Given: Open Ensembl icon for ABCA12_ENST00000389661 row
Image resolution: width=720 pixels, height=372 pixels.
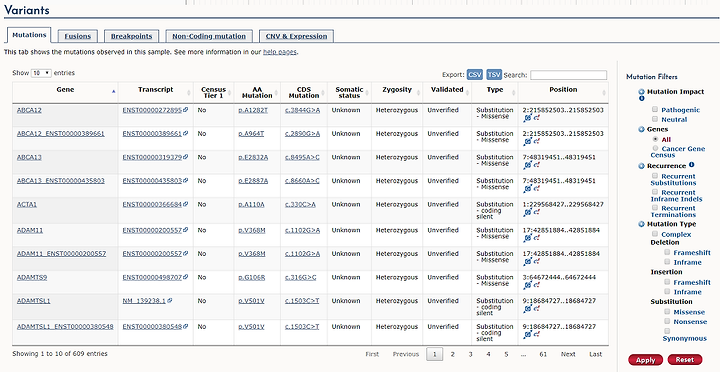Looking at the screenshot, I should point(536,142).
